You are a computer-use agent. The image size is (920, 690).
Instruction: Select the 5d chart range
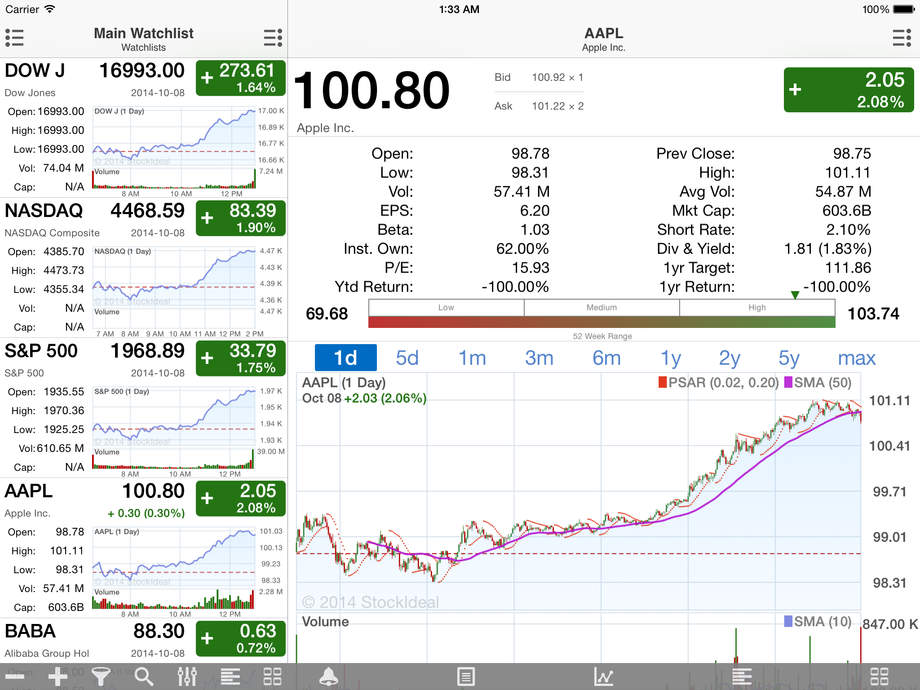click(x=407, y=357)
